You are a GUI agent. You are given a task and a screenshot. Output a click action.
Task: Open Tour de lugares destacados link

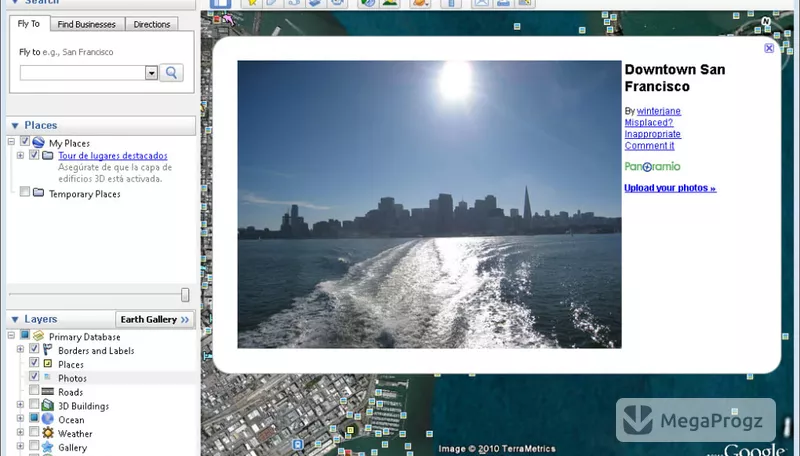point(112,156)
